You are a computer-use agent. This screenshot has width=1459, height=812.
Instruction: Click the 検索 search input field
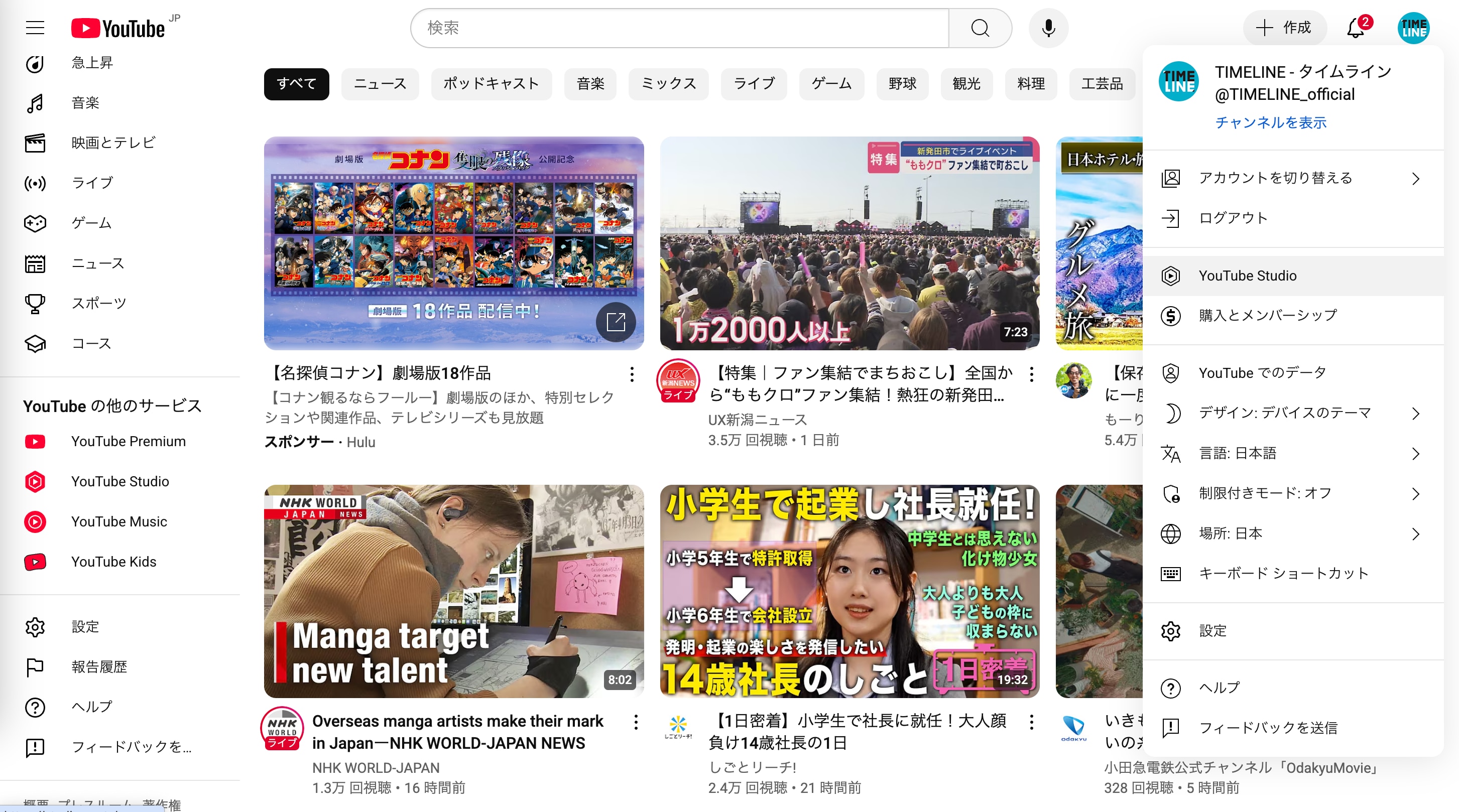(680, 28)
